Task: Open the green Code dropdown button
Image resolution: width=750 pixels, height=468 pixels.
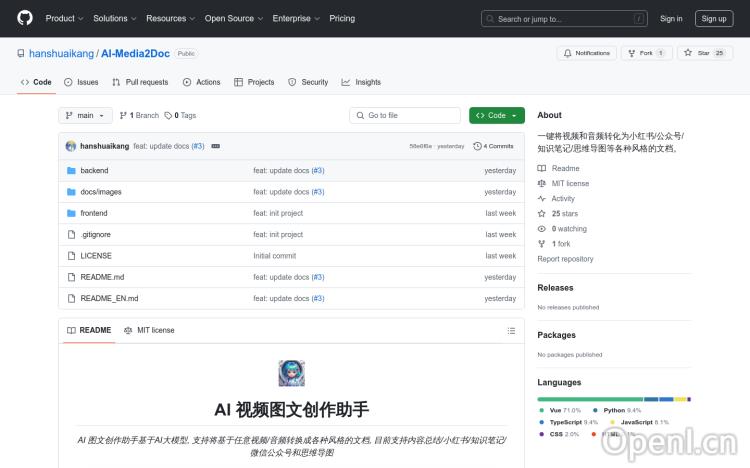Action: 496,115
